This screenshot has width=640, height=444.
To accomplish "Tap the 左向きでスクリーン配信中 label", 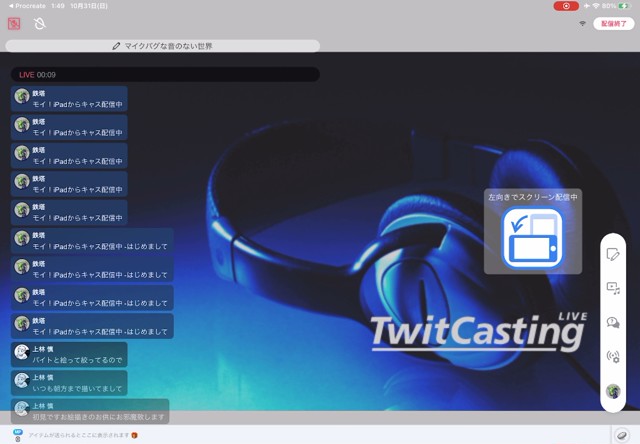I will [533, 197].
